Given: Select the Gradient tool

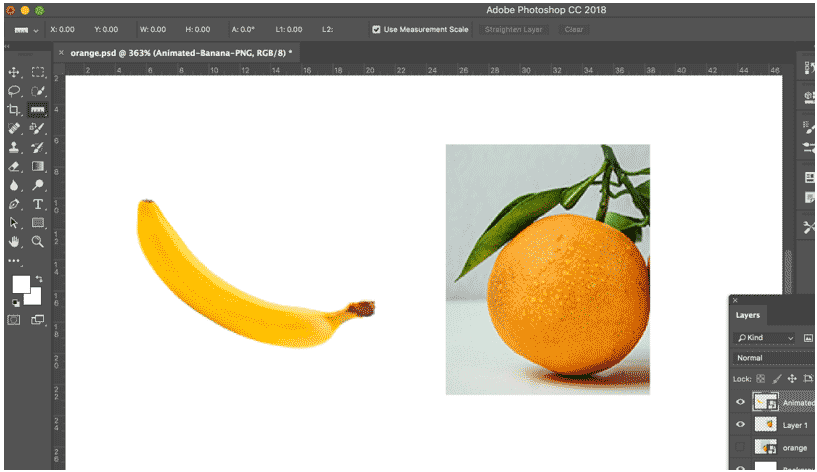Looking at the screenshot, I should coord(38,166).
